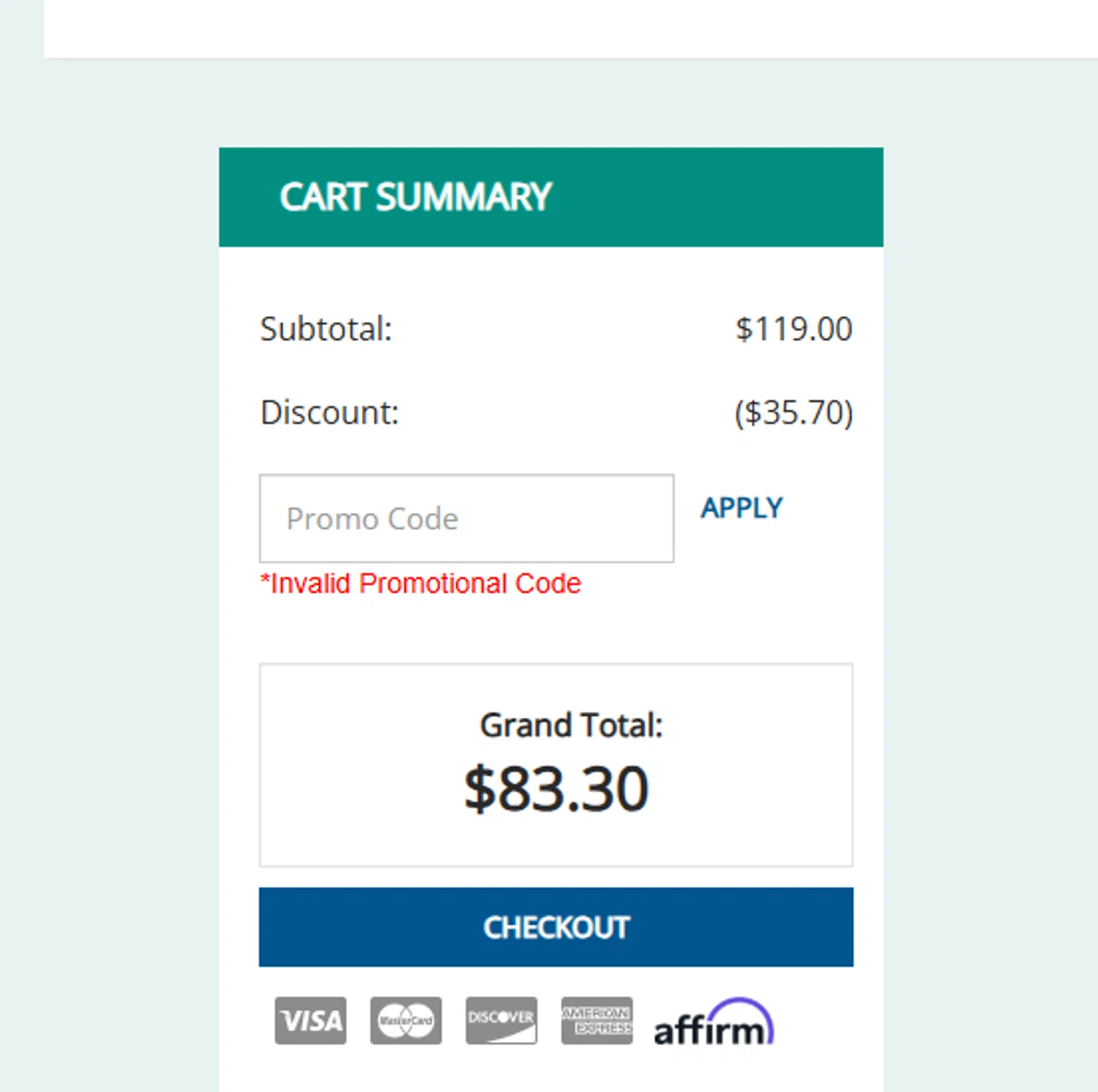The image size is (1098, 1092).
Task: Click the Visa card icon
Action: [310, 1020]
